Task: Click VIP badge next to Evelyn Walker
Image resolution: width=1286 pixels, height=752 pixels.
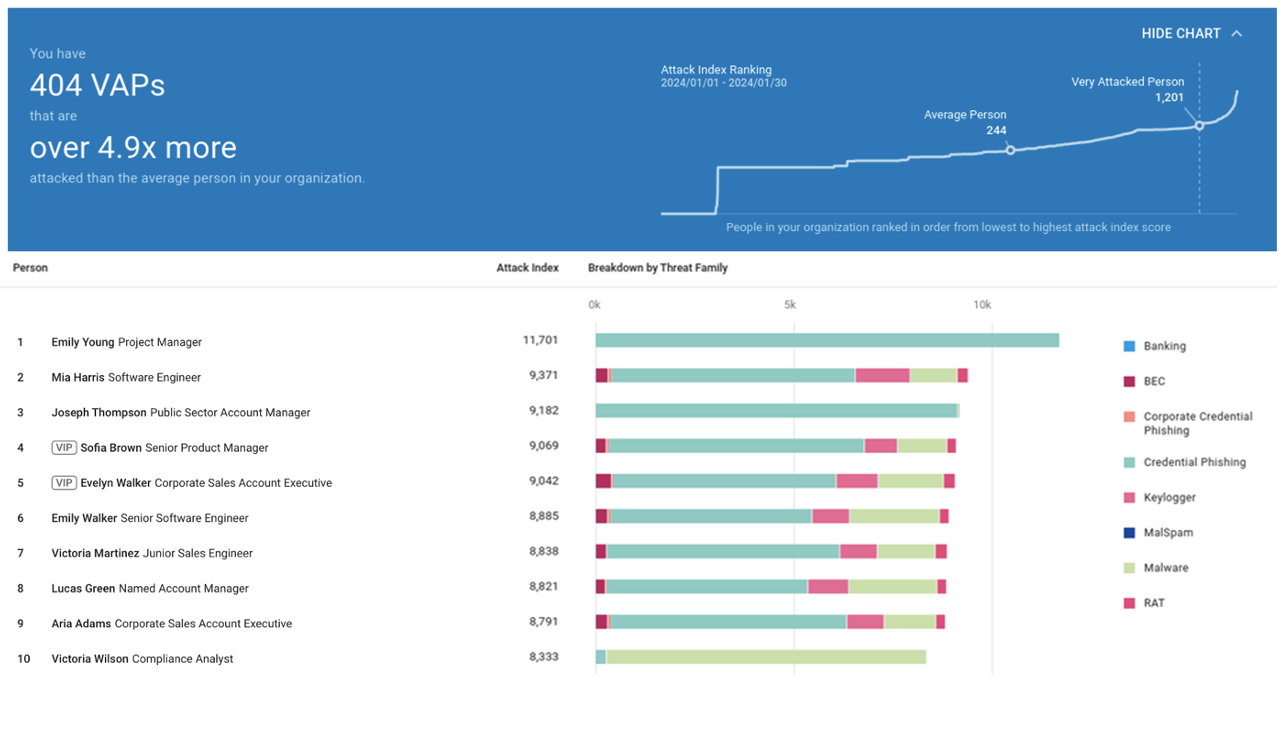Action: click(x=64, y=483)
